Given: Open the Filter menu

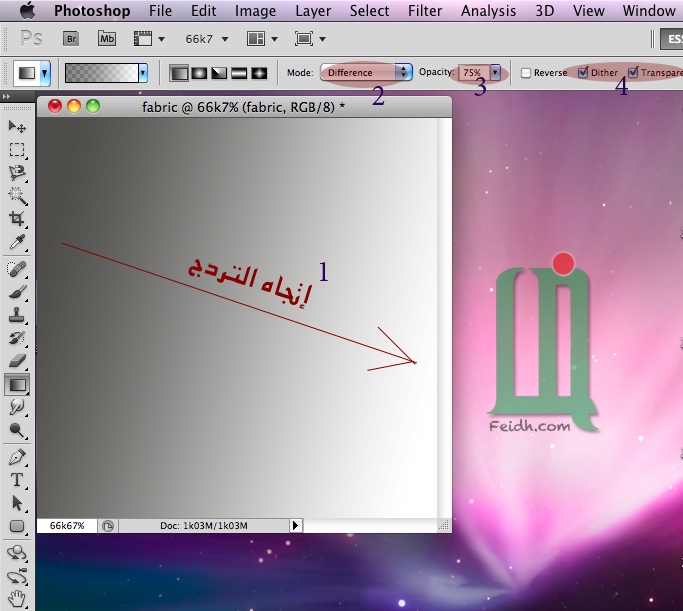Looking at the screenshot, I should (425, 10).
